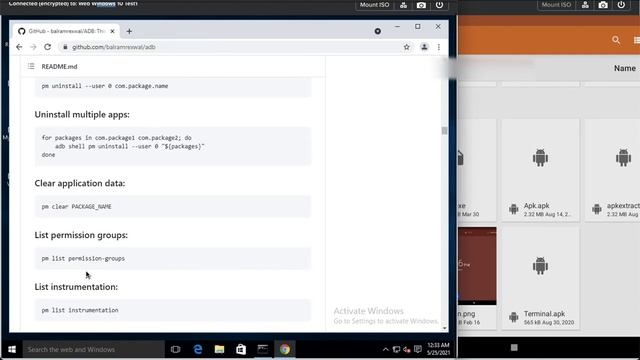Viewport: 640px width, 360px height.
Task: Select the 'Clear application data:' heading
Action: point(80,183)
